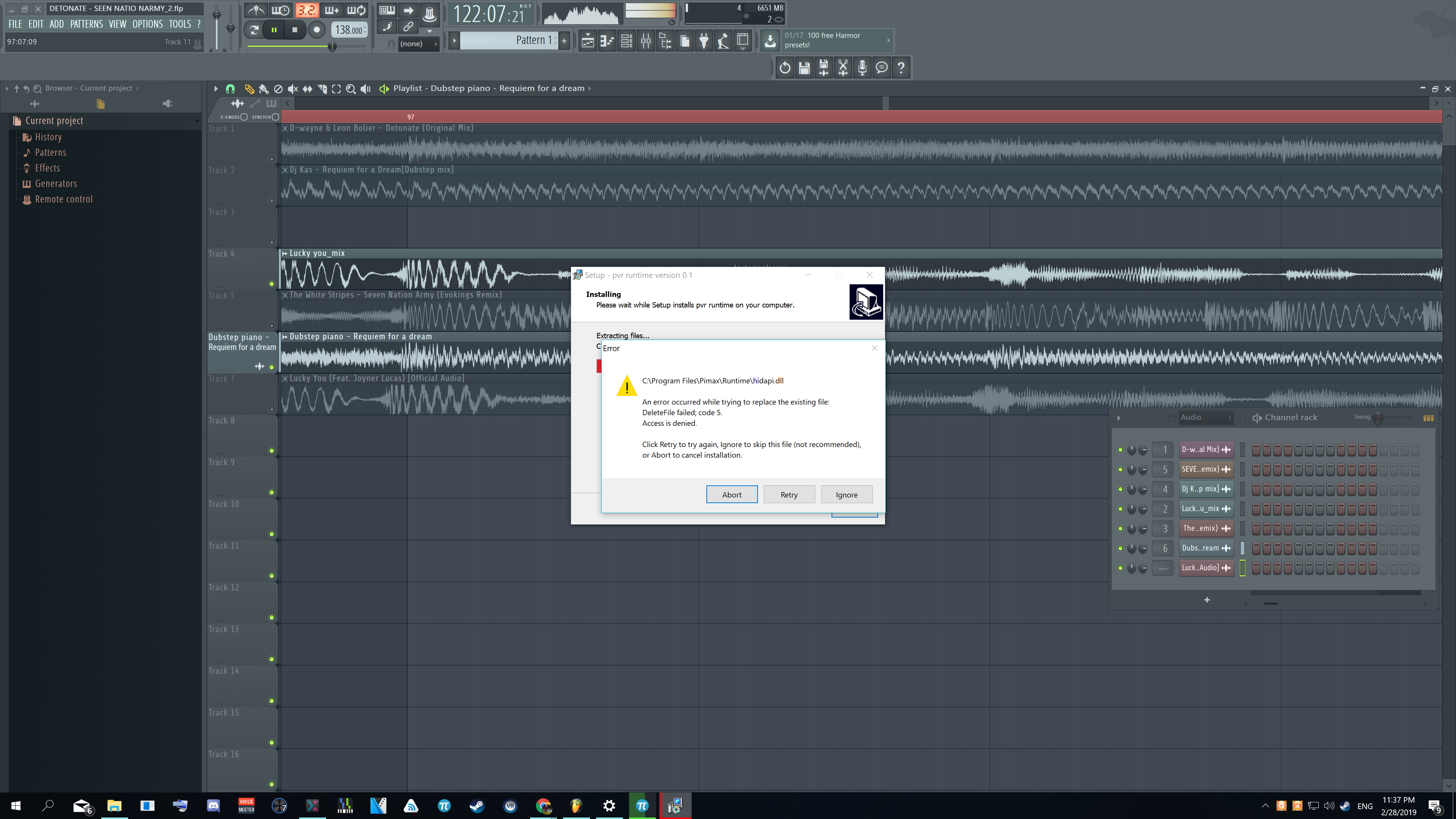Open the ADD menu

(x=56, y=24)
